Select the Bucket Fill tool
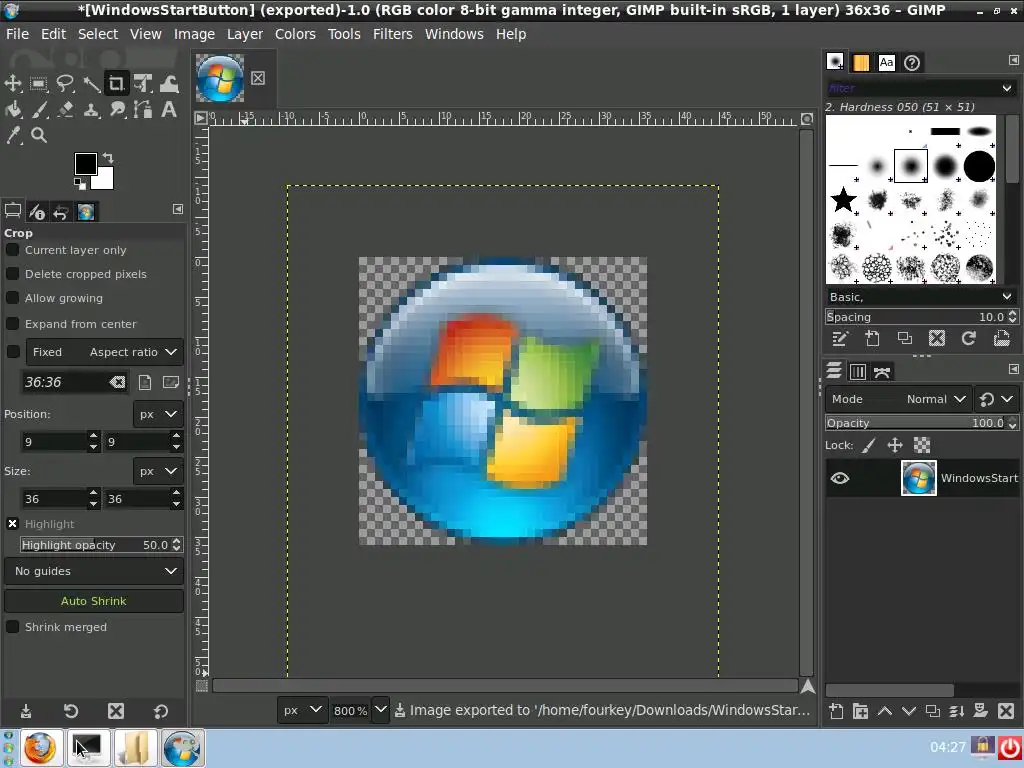The width and height of the screenshot is (1024, 768). (13, 109)
